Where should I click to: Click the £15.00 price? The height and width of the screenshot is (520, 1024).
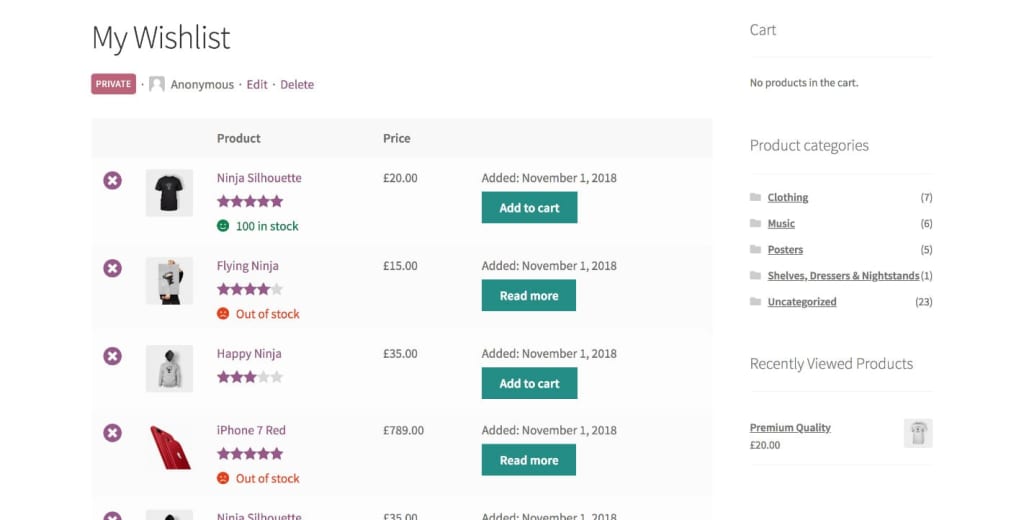(x=400, y=266)
